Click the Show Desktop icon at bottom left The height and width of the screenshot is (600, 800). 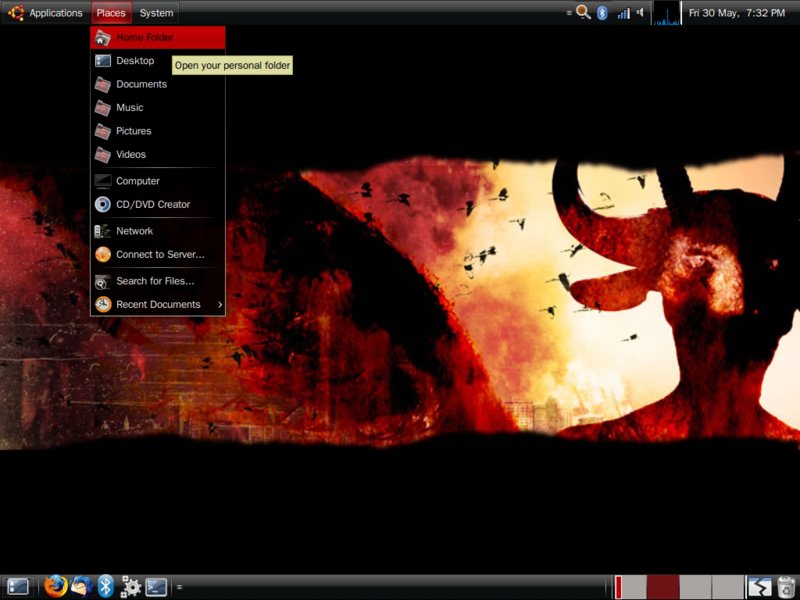[x=18, y=587]
